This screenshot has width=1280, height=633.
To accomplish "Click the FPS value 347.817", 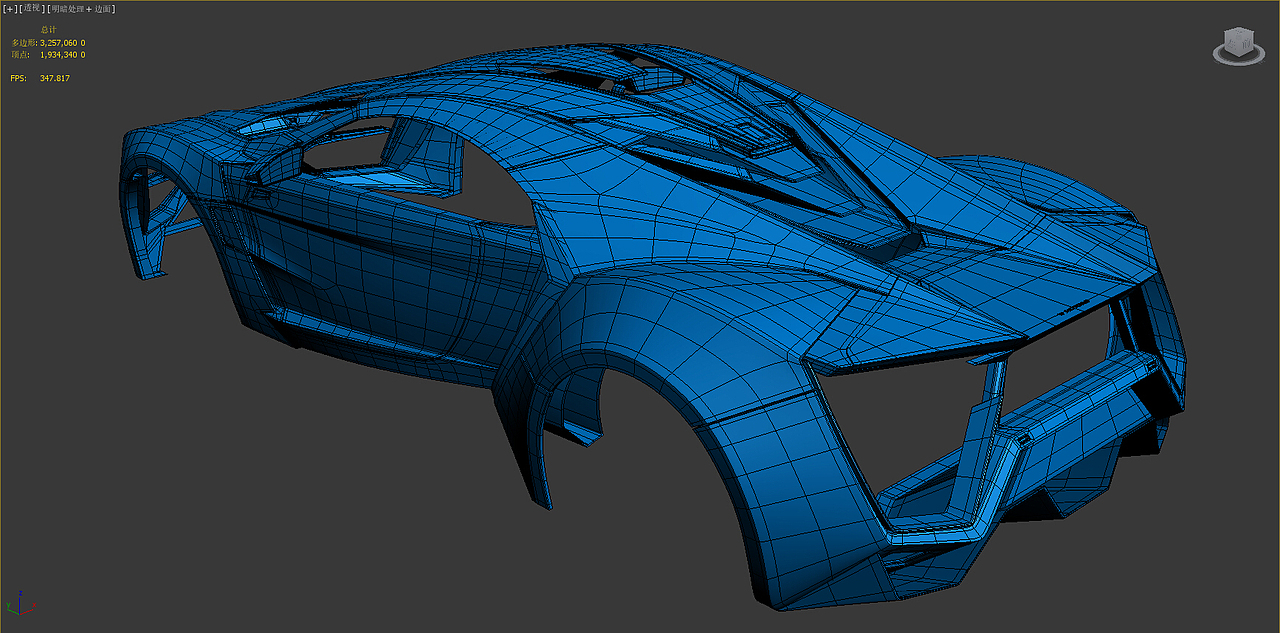I will point(54,78).
